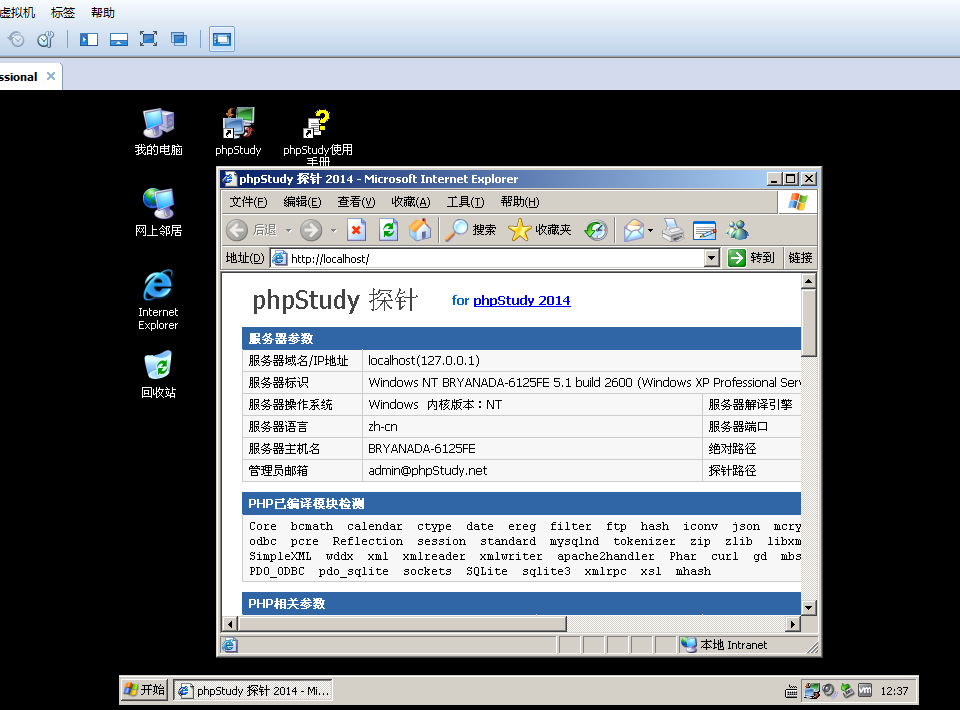Click the VMware revert snapshot icon
Screen dimensions: 960x710
[x=17, y=39]
